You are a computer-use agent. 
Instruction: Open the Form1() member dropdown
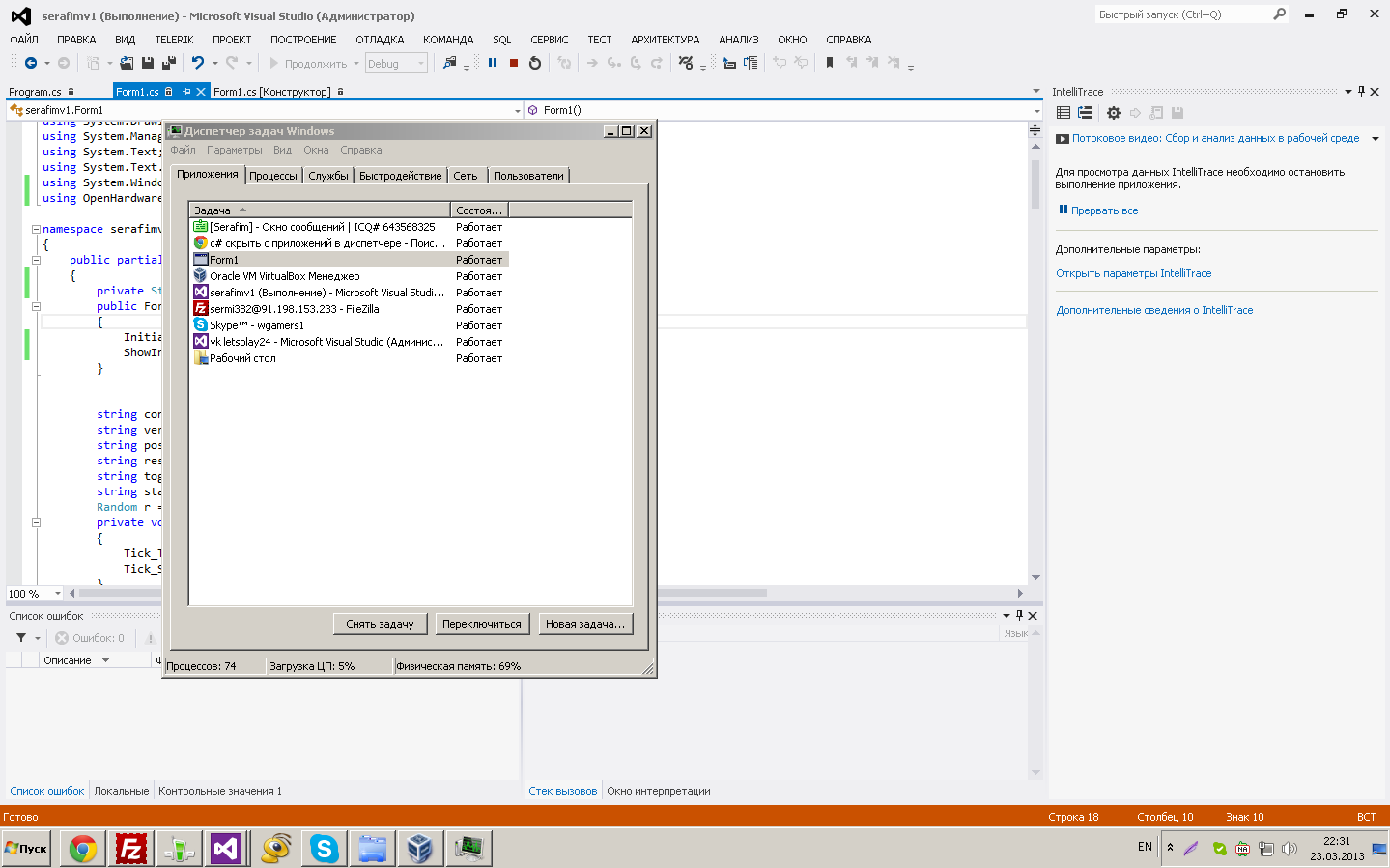(x=1036, y=110)
